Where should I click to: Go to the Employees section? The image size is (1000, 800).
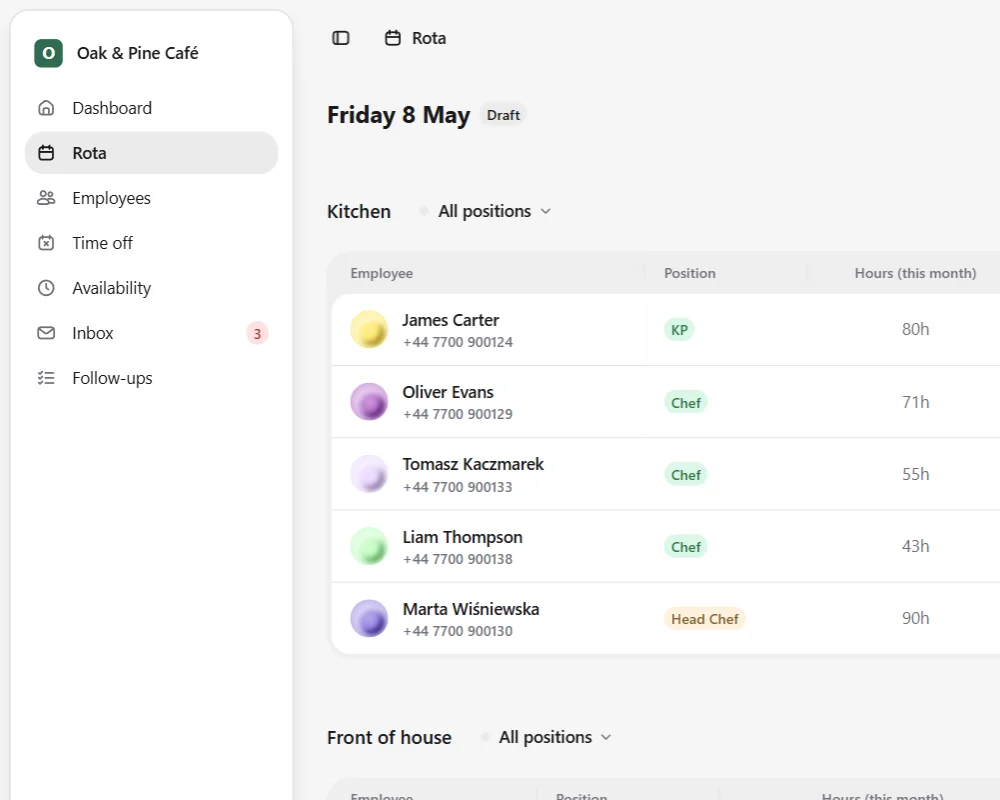coord(151,198)
